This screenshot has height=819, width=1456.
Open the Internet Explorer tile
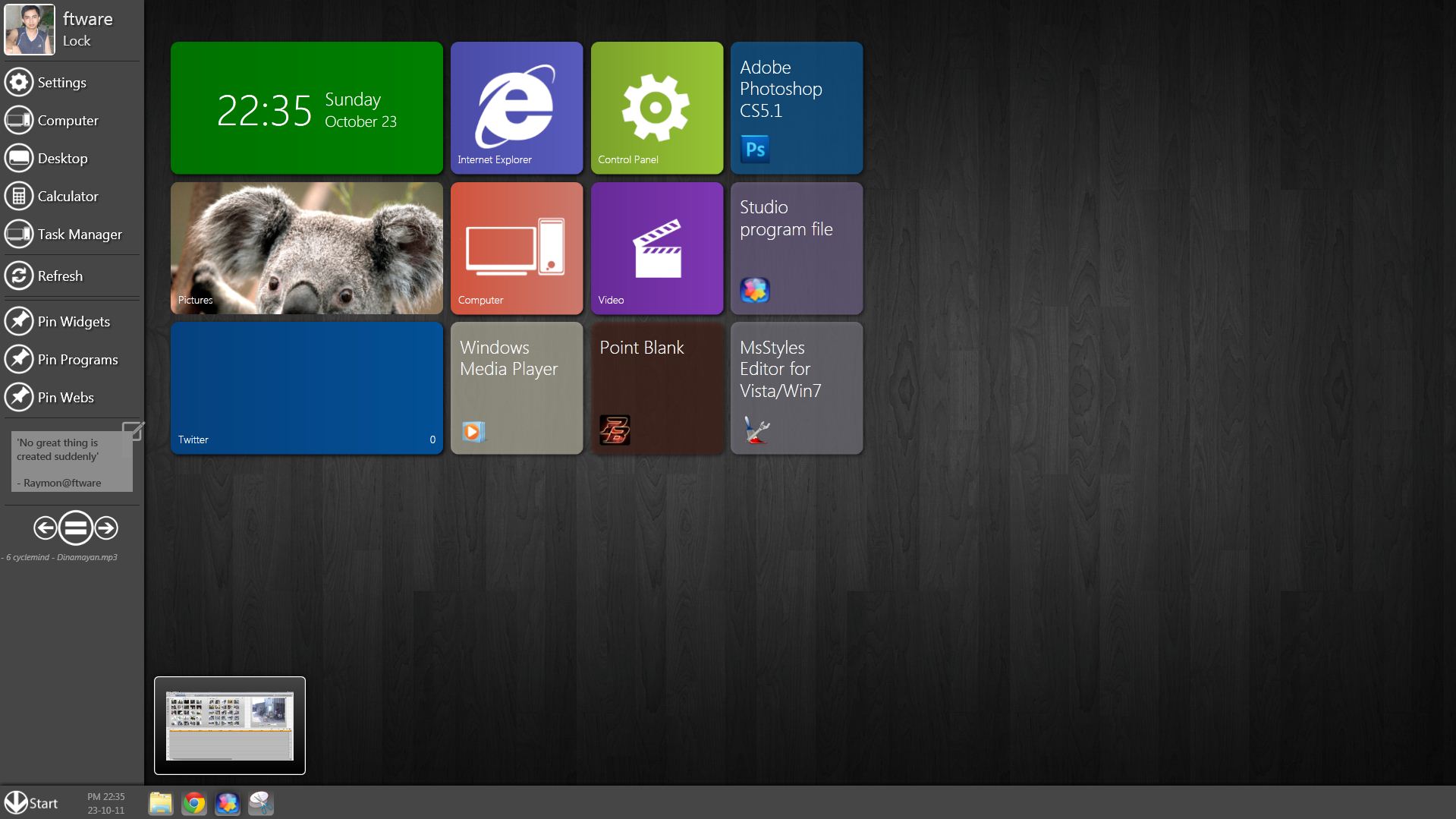click(517, 108)
